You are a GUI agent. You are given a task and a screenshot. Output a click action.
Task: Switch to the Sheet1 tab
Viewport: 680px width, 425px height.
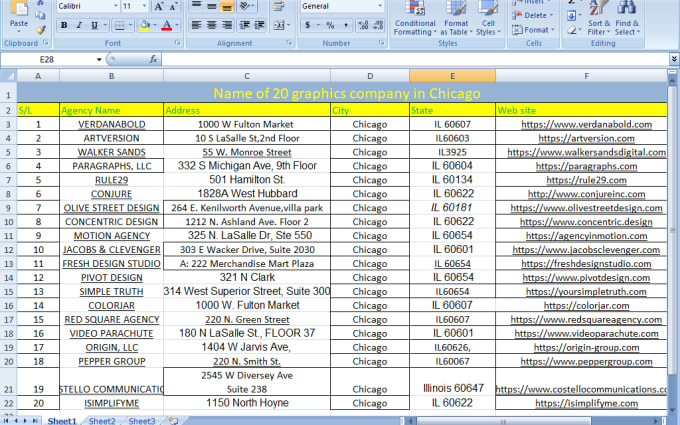[62, 421]
